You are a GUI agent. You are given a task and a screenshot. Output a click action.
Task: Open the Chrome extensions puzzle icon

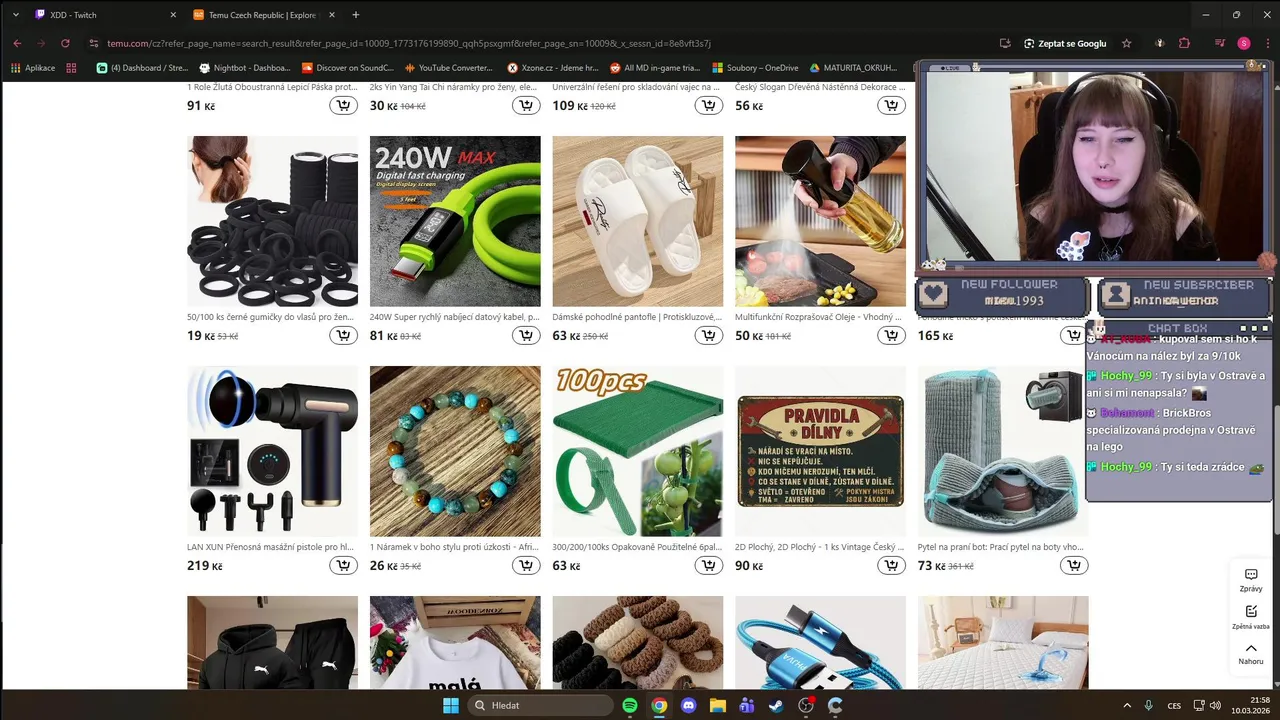[x=1185, y=43]
